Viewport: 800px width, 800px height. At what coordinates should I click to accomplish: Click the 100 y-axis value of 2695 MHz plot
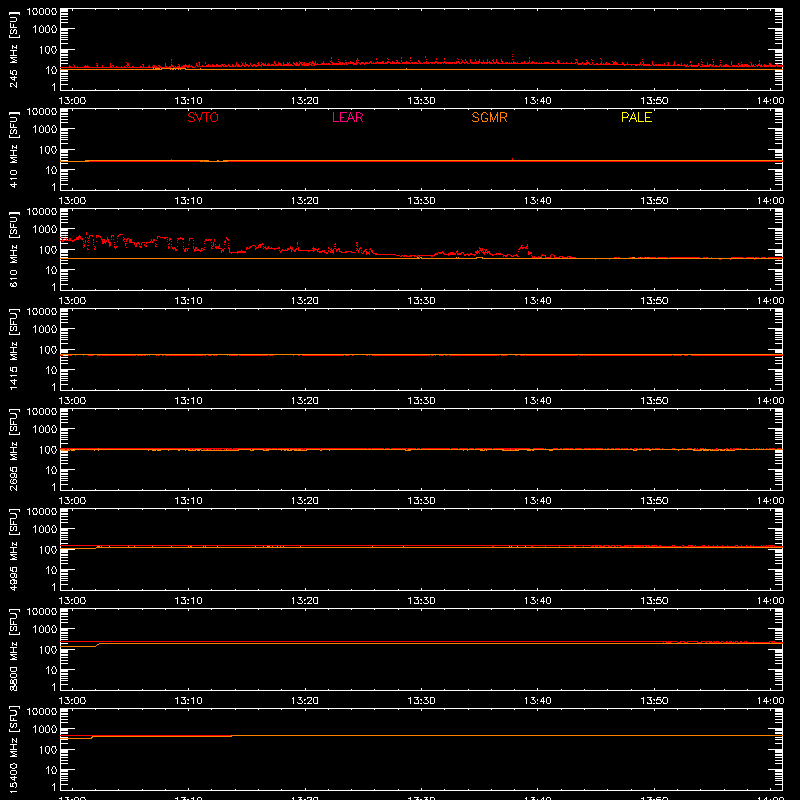point(48,450)
